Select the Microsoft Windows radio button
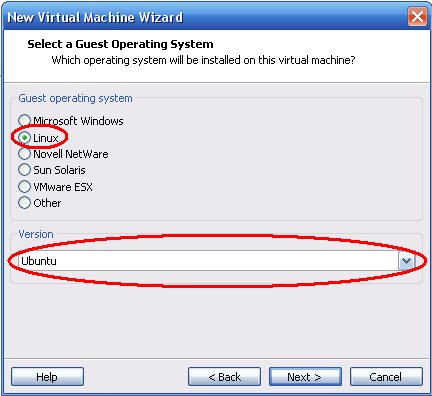 (x=24, y=121)
